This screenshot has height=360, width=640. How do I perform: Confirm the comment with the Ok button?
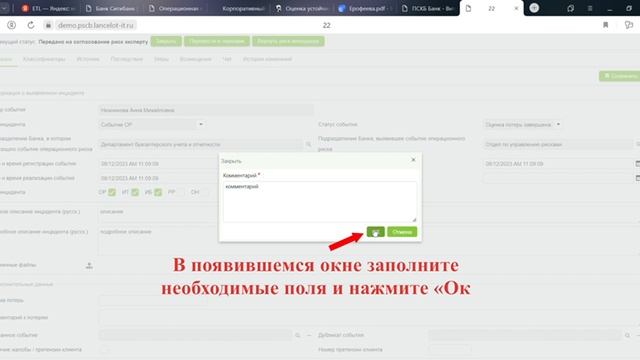click(375, 232)
